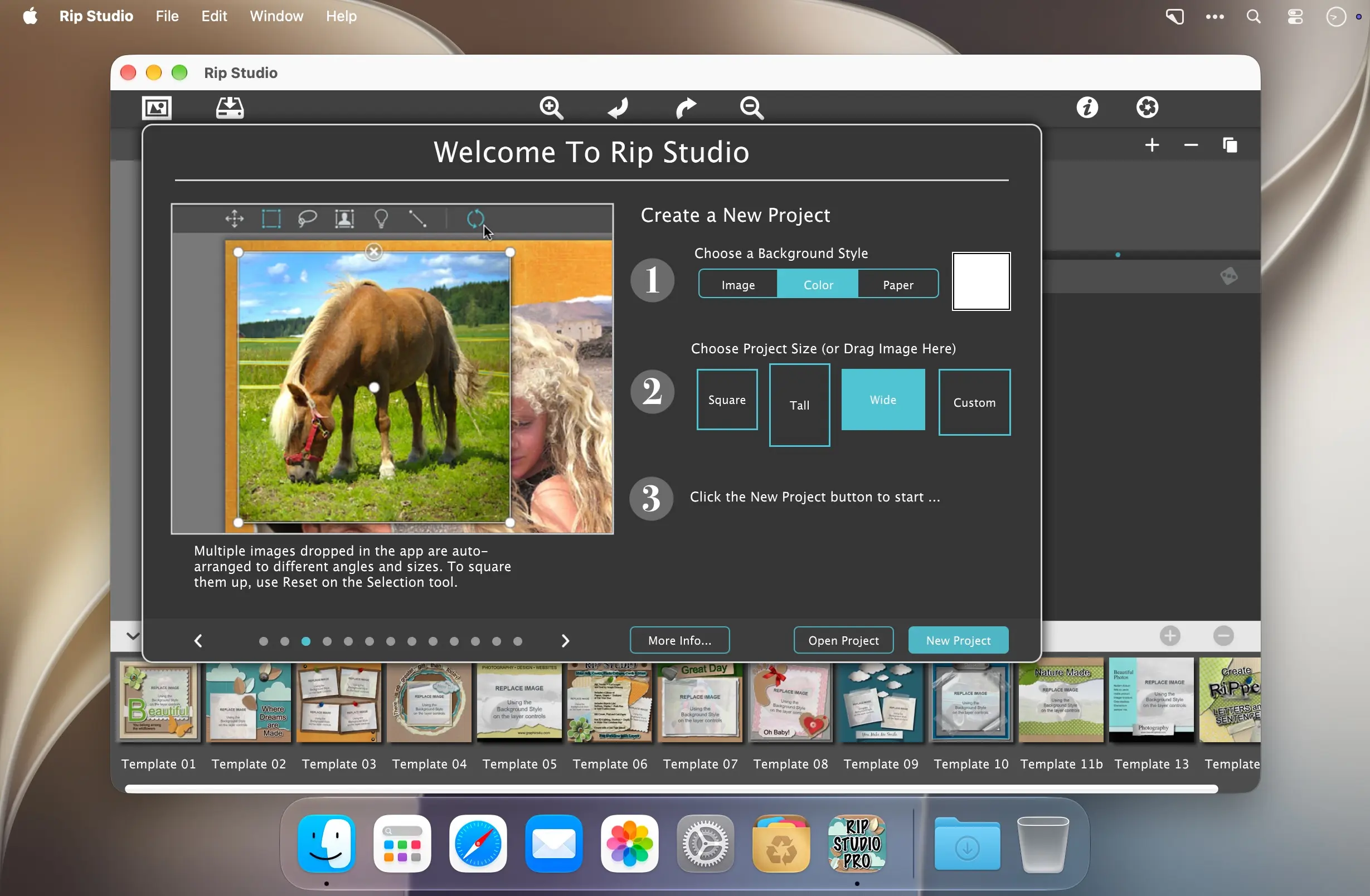Choose Custom project size
Screen dimensions: 1370x896
tap(974, 402)
